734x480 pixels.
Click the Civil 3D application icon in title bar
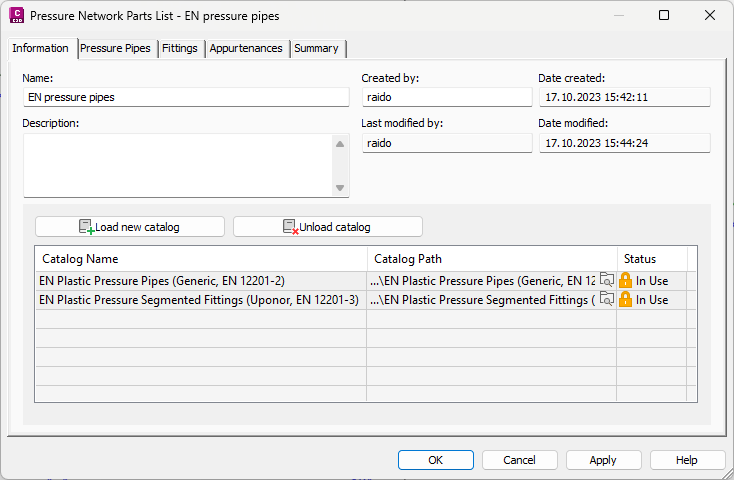pos(16,16)
